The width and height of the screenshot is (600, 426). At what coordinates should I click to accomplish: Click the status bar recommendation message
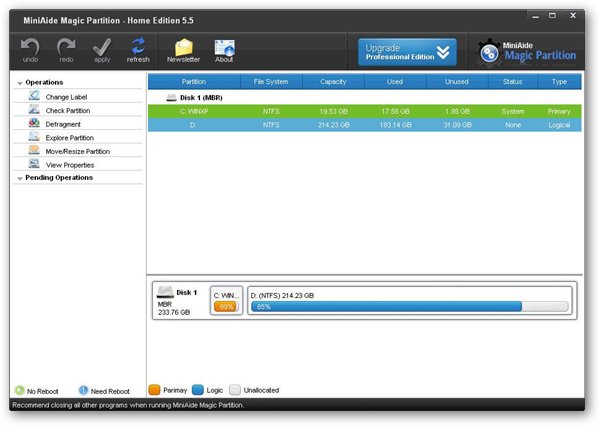pyautogui.click(x=128, y=405)
